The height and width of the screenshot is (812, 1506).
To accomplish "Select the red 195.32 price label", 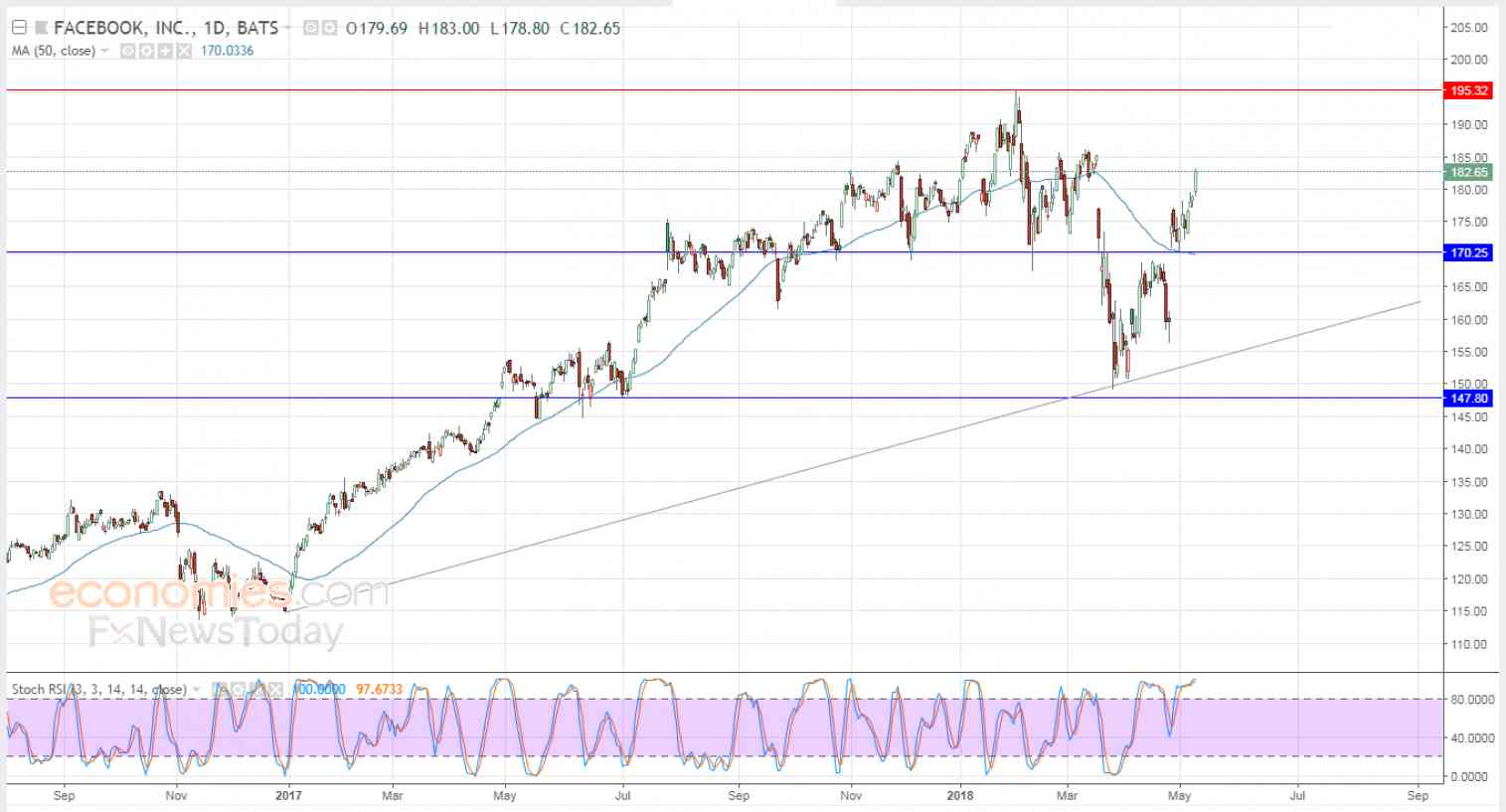I will coord(1468,90).
